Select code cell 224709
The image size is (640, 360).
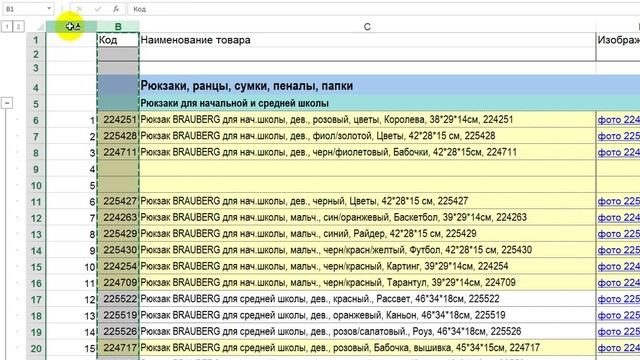[118, 283]
